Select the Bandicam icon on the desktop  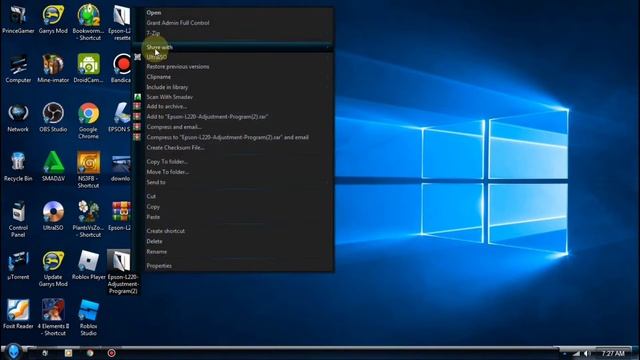coord(121,68)
